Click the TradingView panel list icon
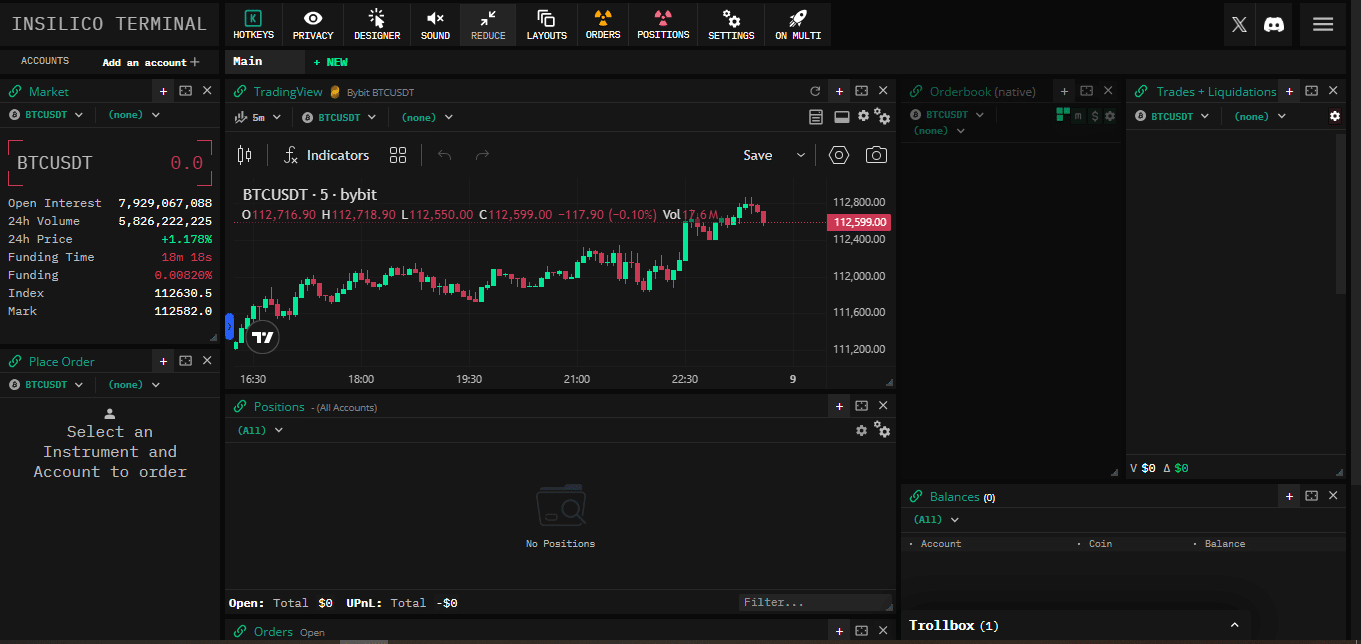The height and width of the screenshot is (644, 1361). point(816,117)
